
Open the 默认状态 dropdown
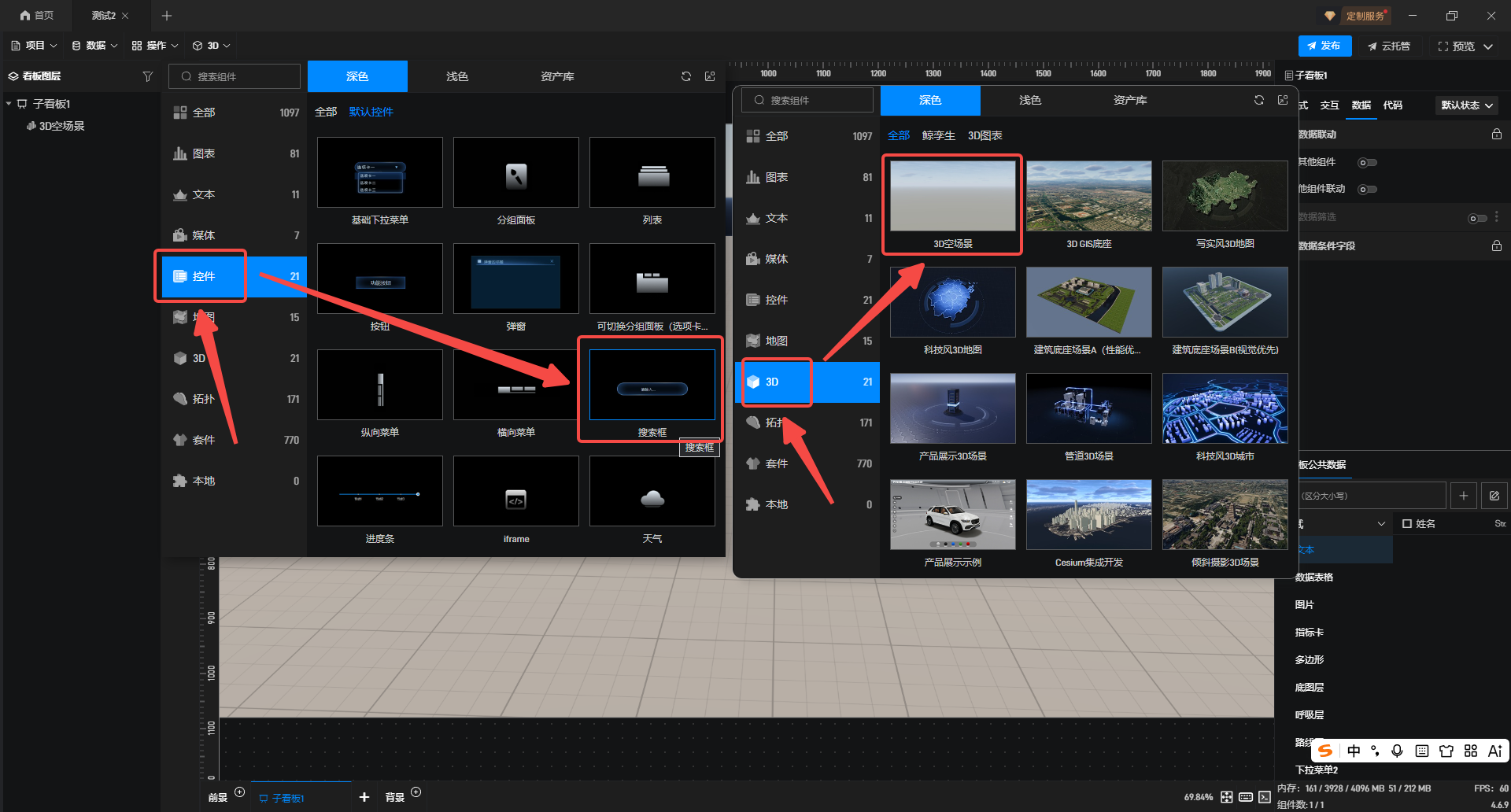click(x=1467, y=105)
